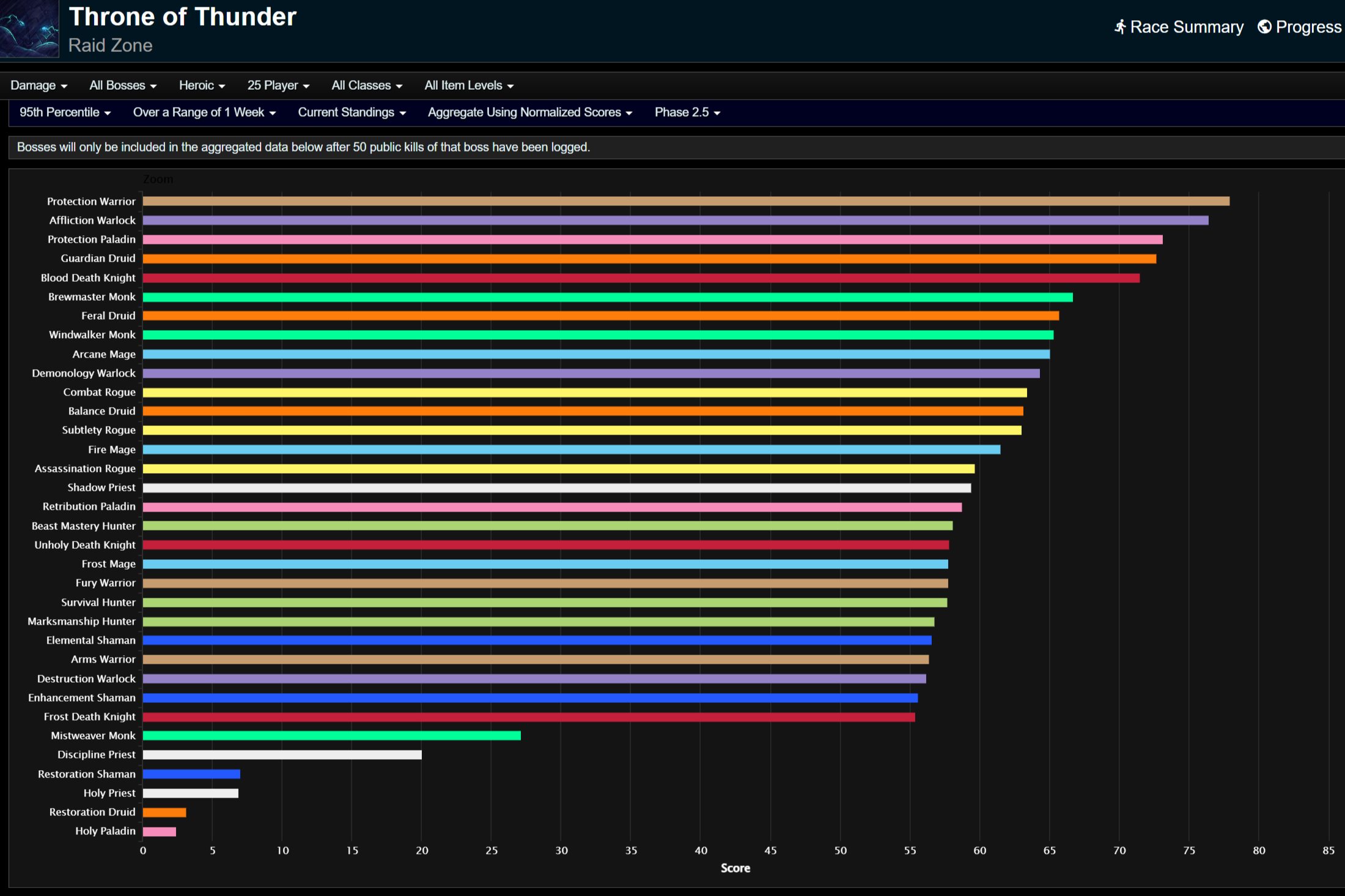Click the running man Race Summary icon
Viewport: 1345px width, 896px height.
point(1120,27)
